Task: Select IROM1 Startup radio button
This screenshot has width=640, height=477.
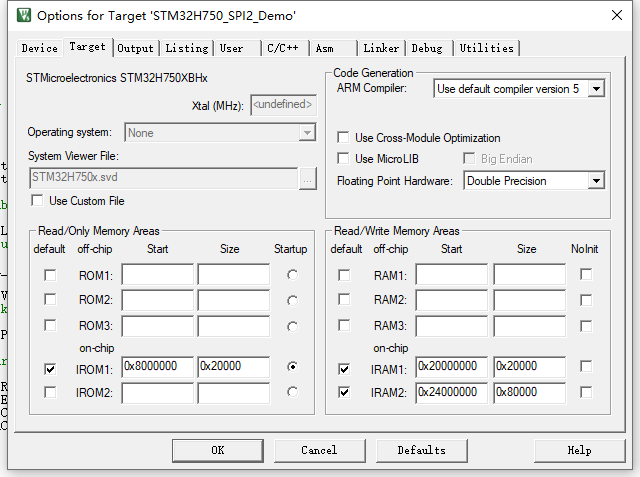Action: point(292,366)
